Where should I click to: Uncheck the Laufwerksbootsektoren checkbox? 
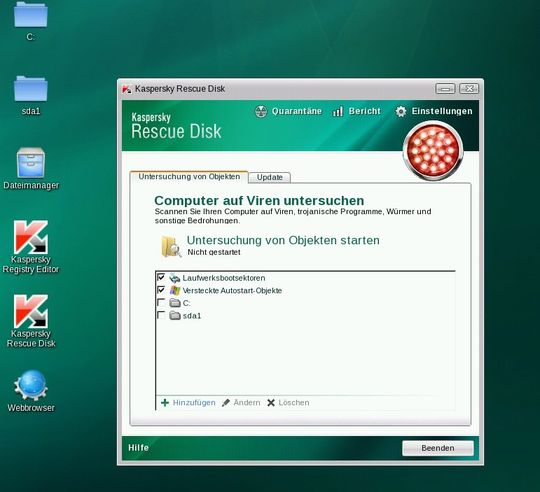click(161, 277)
